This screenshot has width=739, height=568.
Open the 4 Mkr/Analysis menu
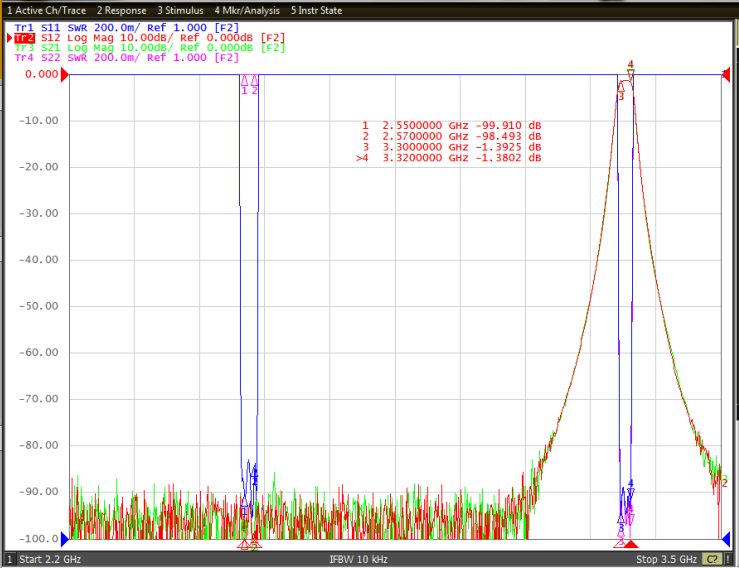coord(247,10)
